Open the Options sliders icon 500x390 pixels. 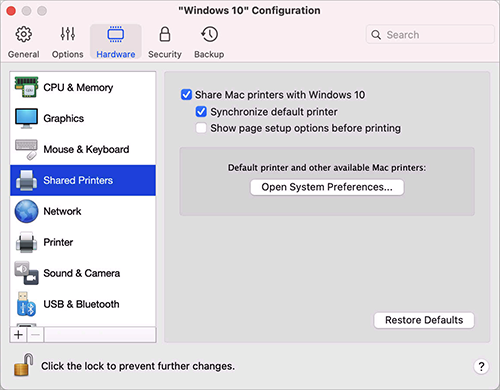pos(68,34)
